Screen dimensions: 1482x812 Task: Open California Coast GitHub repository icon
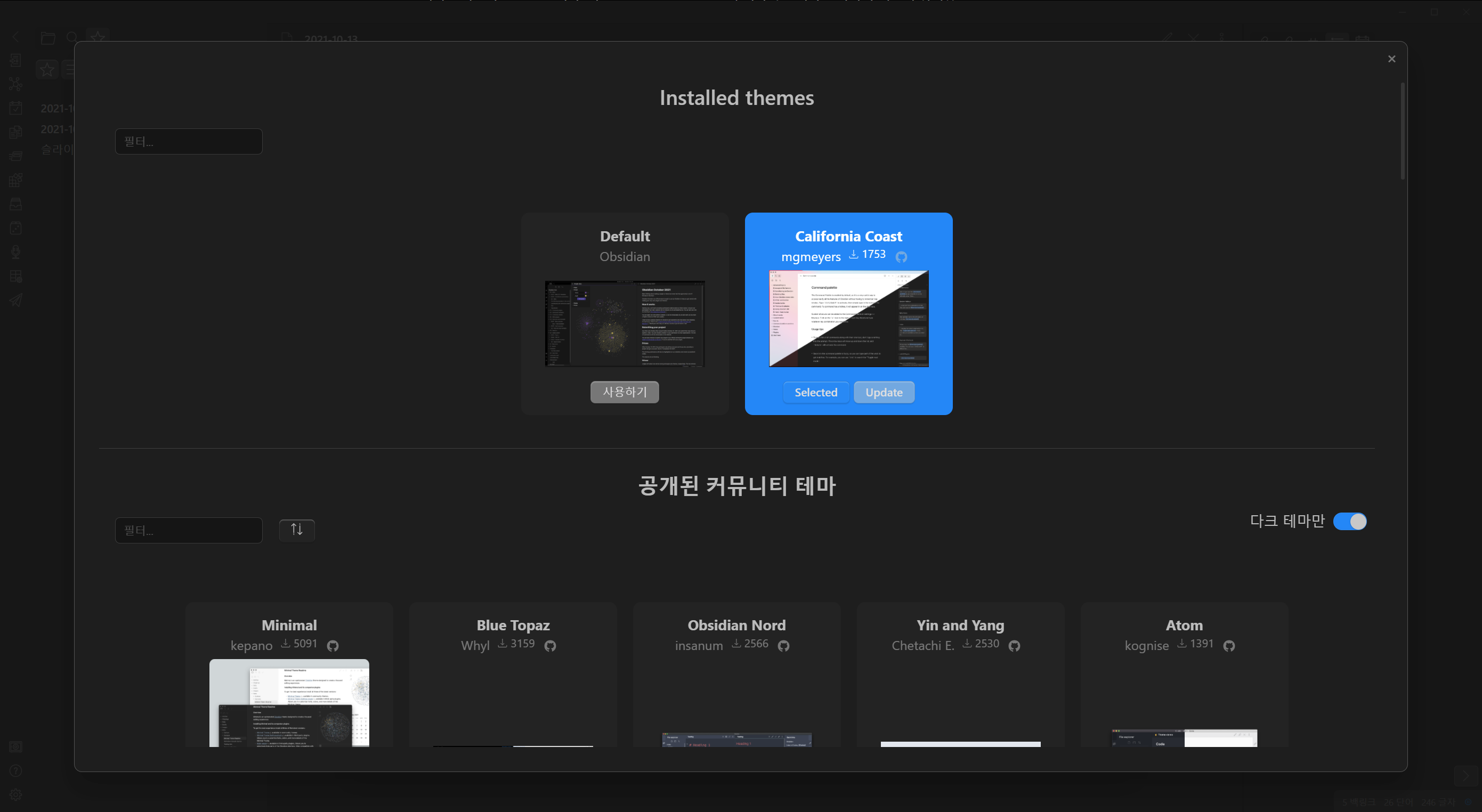[901, 256]
